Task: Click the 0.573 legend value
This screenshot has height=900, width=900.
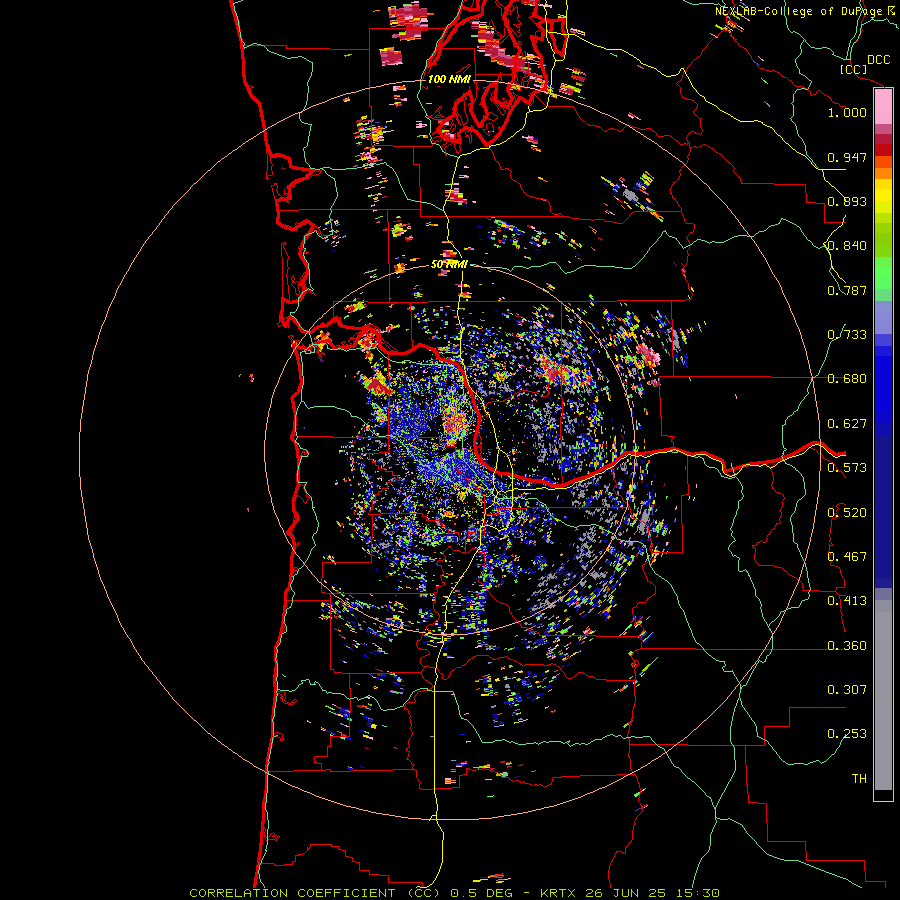Action: point(847,468)
